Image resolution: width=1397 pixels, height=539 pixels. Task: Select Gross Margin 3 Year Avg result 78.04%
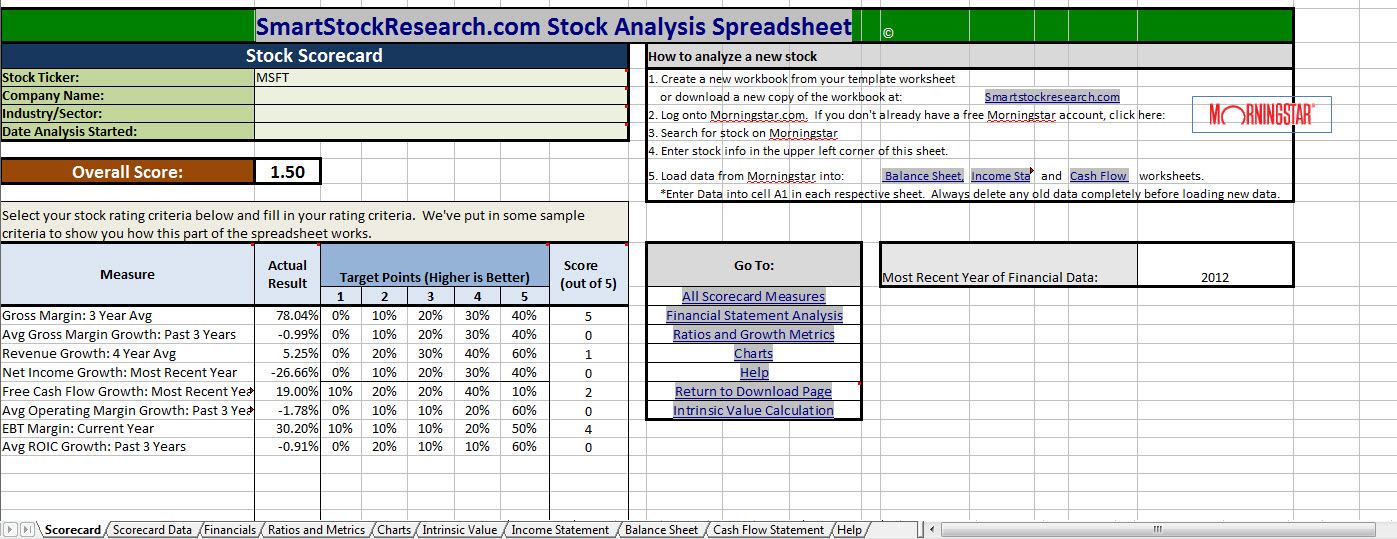[286, 315]
